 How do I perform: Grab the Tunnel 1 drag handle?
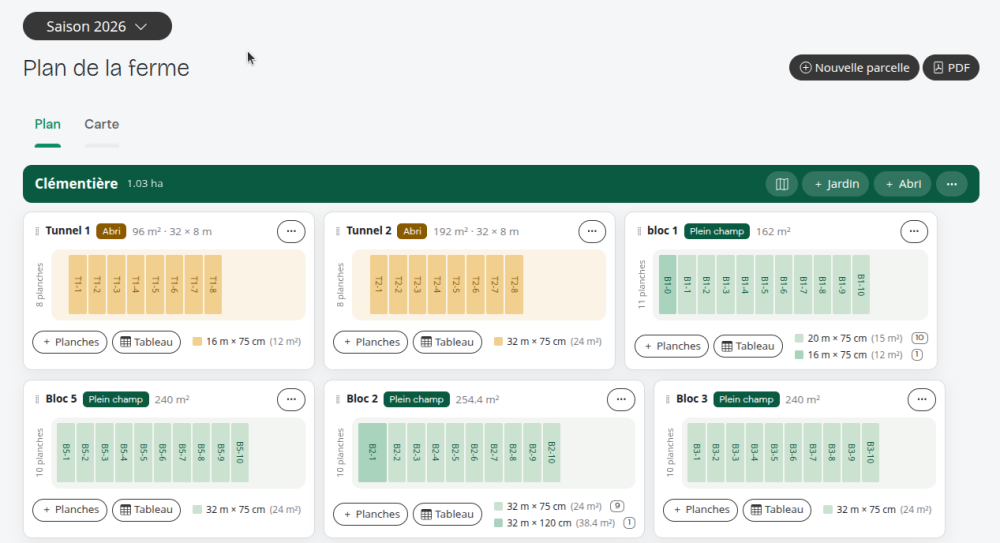[x=37, y=231]
